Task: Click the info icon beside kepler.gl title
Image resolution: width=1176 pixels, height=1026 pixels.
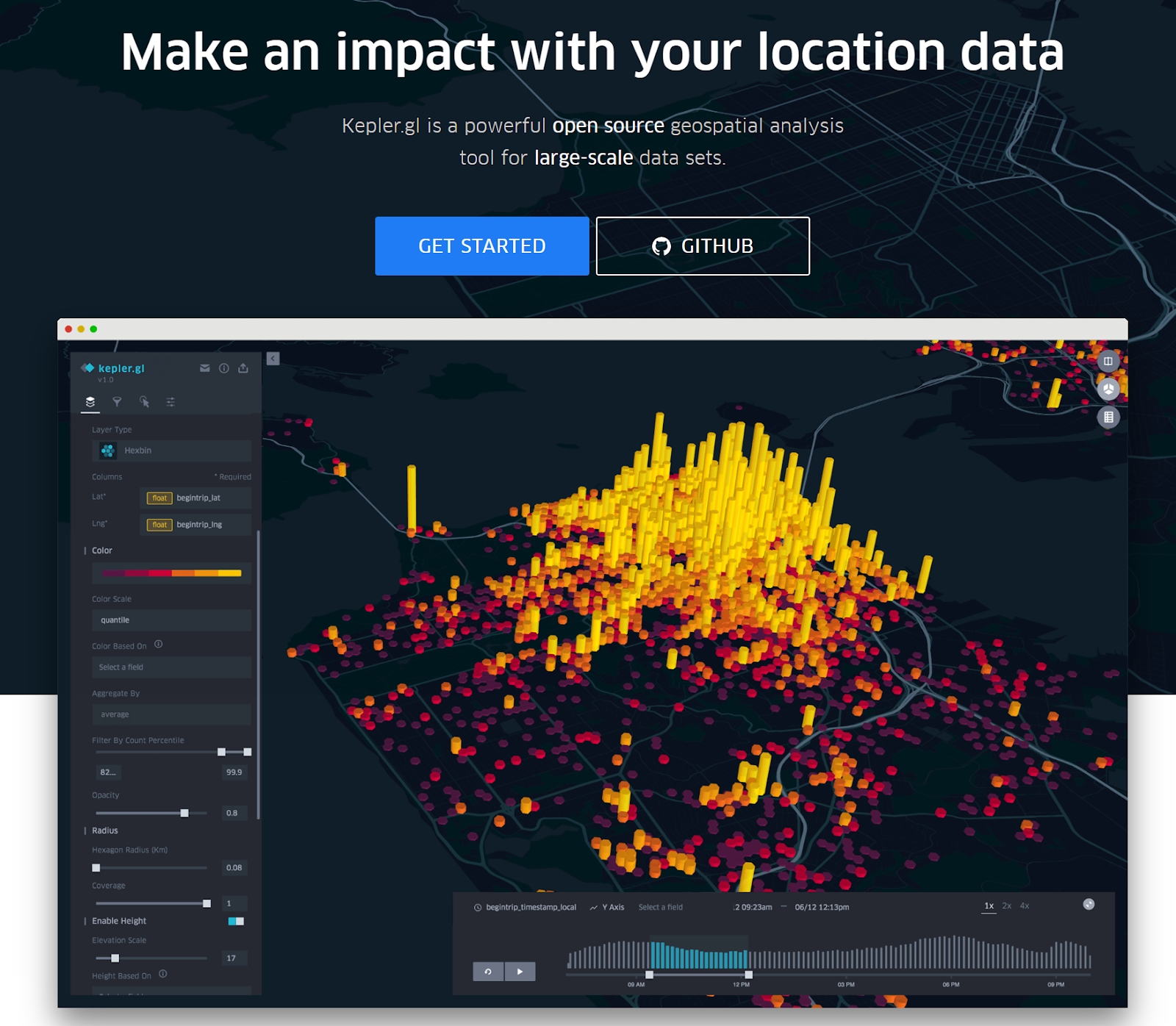Action: point(224,368)
